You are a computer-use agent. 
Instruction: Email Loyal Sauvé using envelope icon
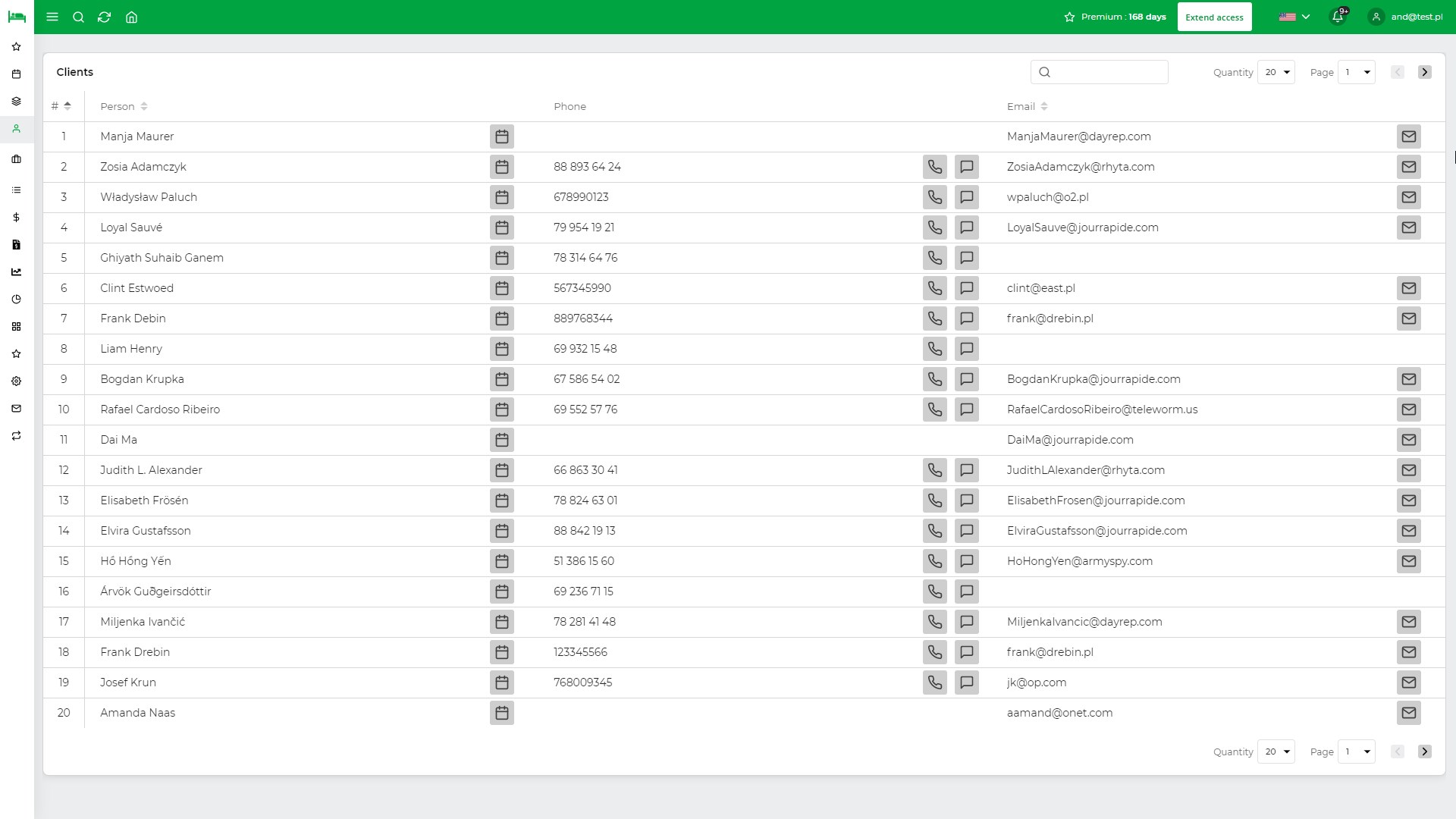pos(1408,227)
